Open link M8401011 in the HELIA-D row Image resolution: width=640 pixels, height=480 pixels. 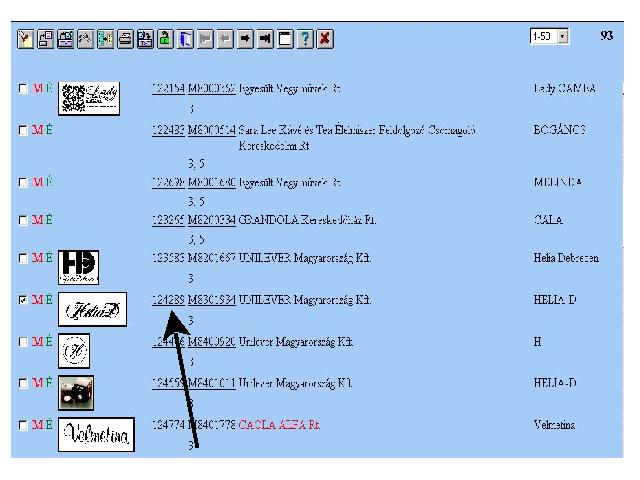[x=211, y=384]
